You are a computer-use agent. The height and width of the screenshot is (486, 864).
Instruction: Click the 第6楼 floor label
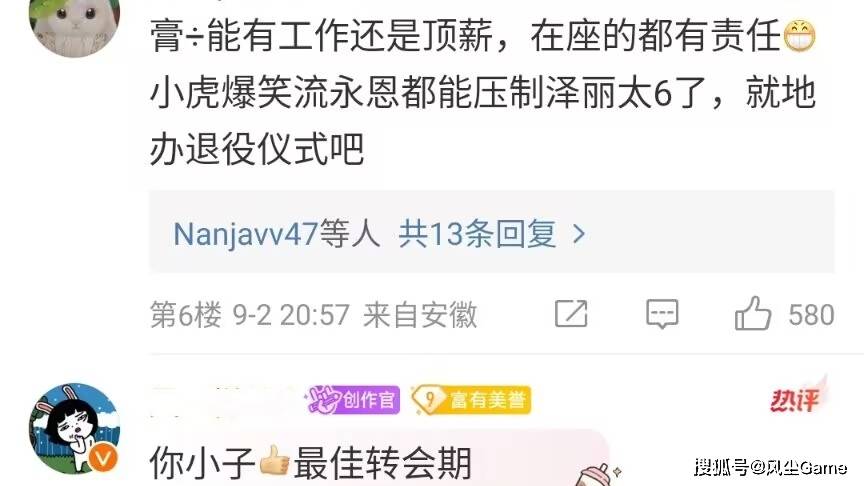[x=186, y=315]
